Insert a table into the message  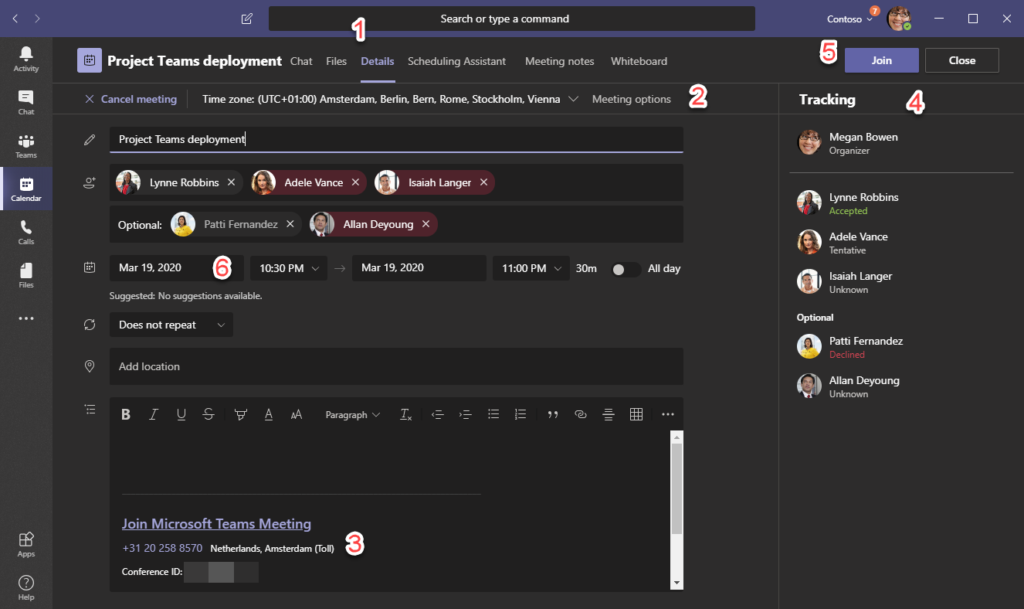[x=636, y=414]
